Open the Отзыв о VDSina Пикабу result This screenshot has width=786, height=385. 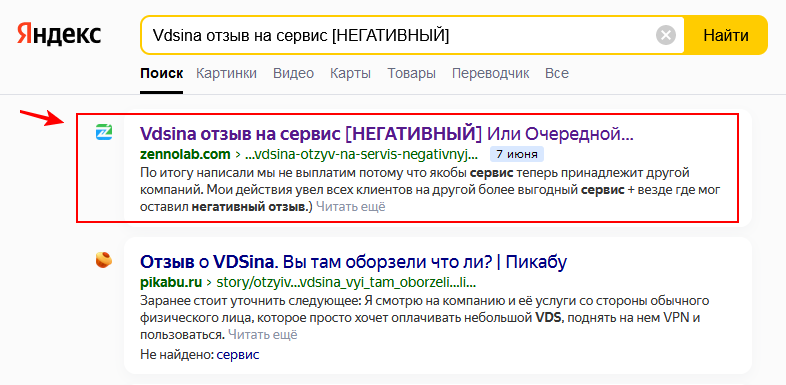click(x=353, y=261)
